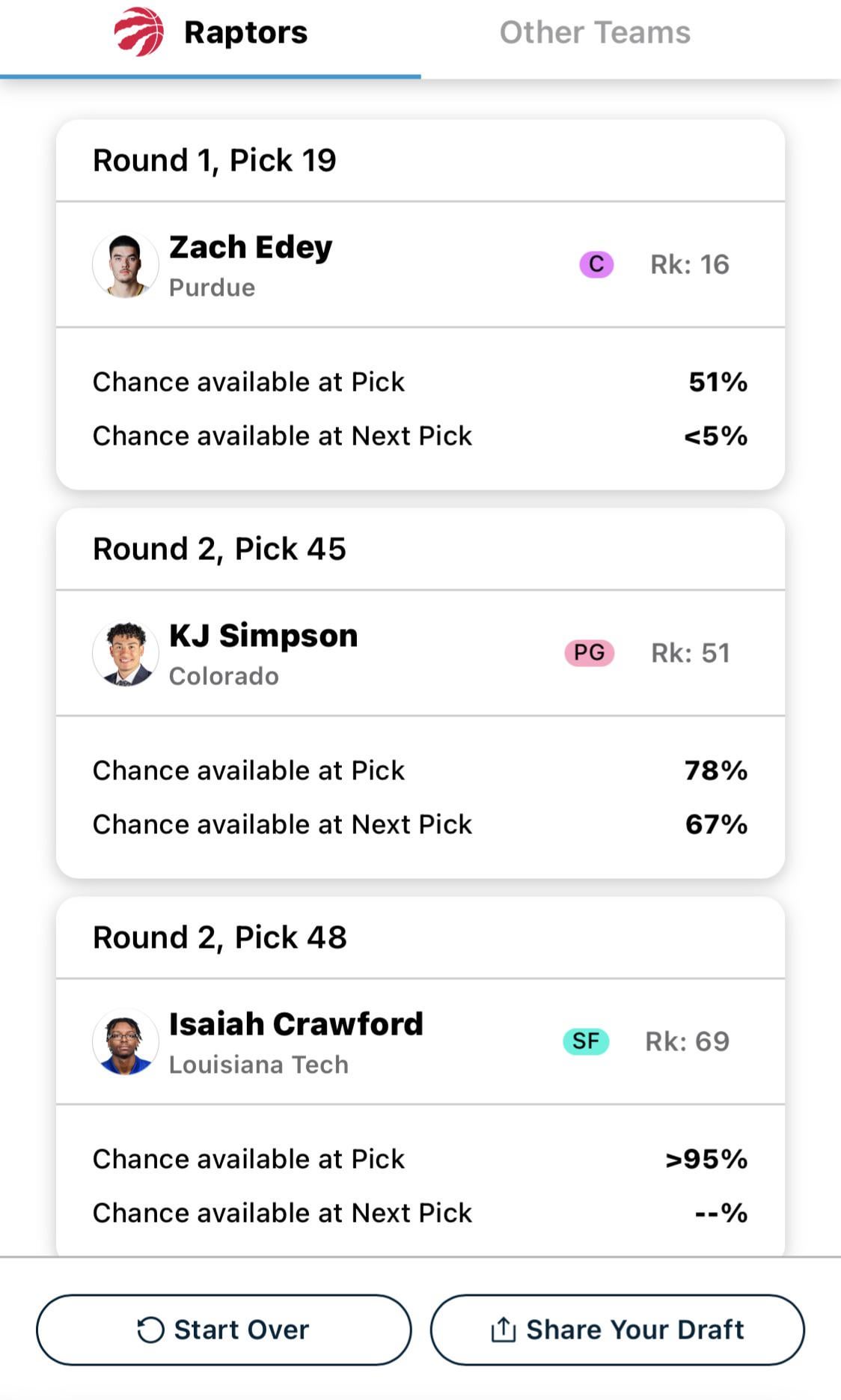
Task: Click the Round 2, Pick 45 header
Action: (219, 549)
